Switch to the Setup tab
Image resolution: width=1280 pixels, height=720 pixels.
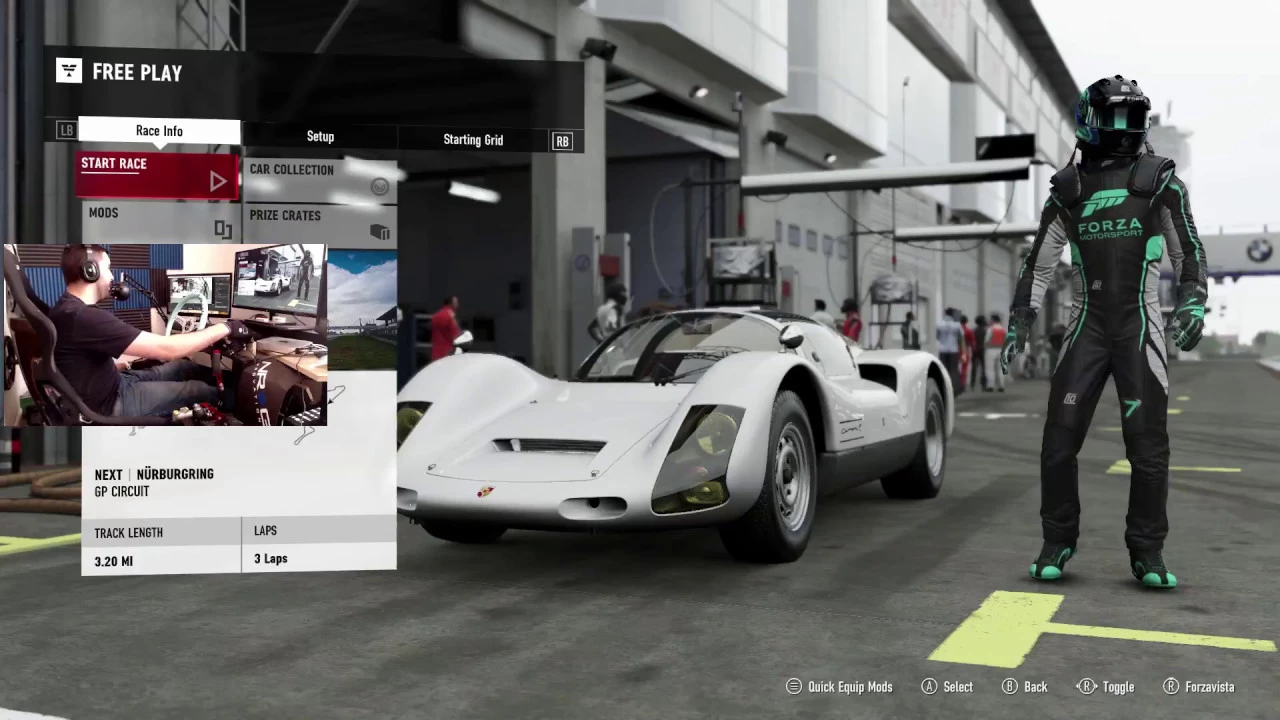(320, 137)
